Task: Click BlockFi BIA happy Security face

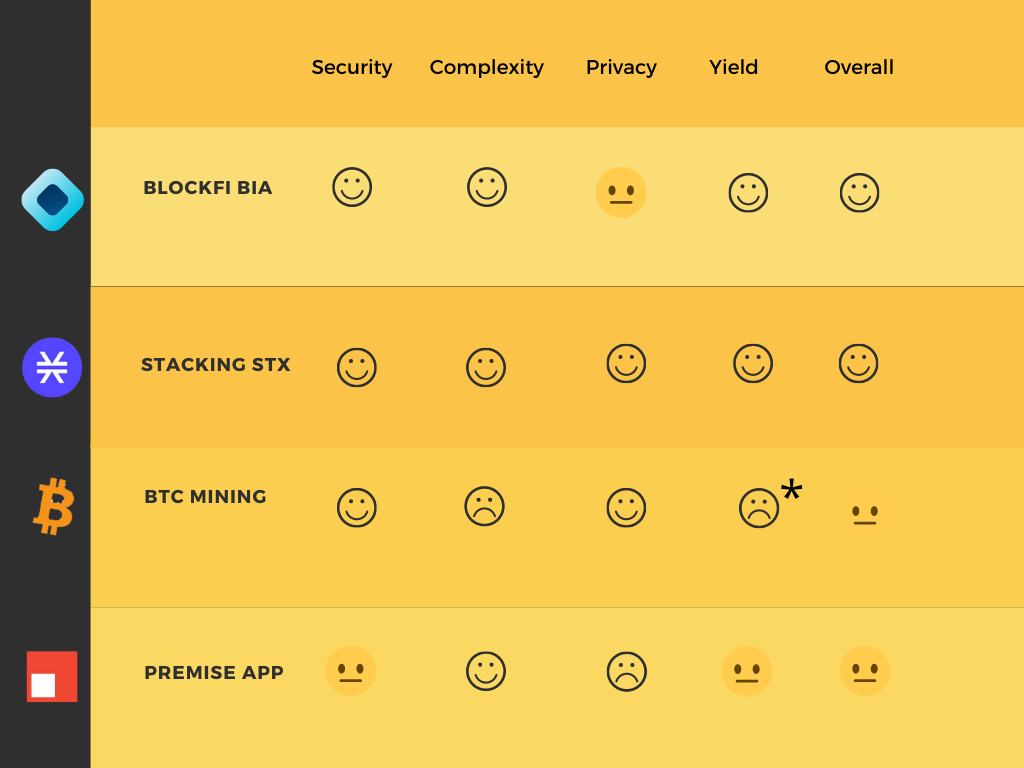Action: click(352, 187)
